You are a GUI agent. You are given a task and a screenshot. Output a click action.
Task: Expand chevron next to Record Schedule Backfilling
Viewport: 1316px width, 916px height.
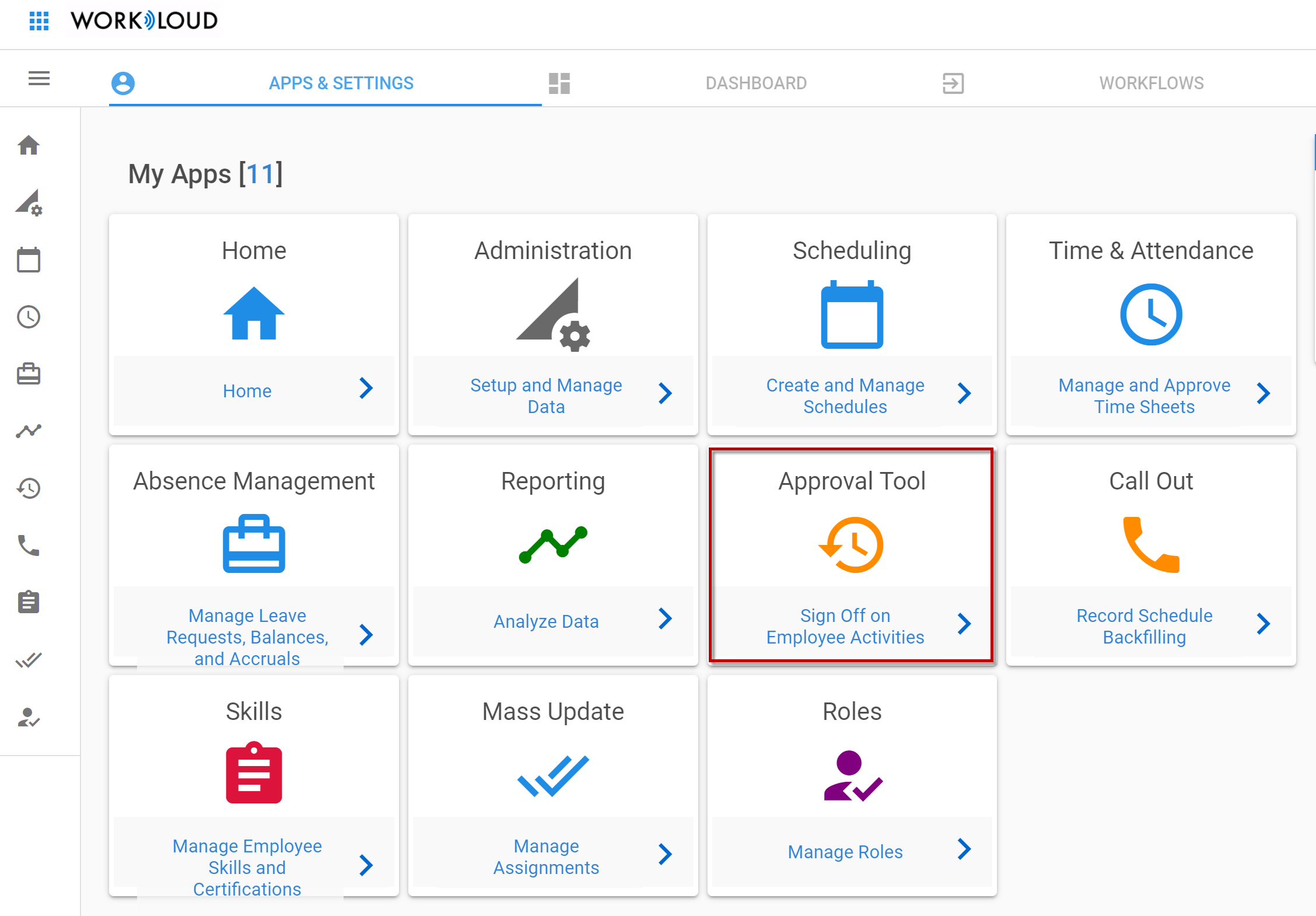coord(1263,624)
